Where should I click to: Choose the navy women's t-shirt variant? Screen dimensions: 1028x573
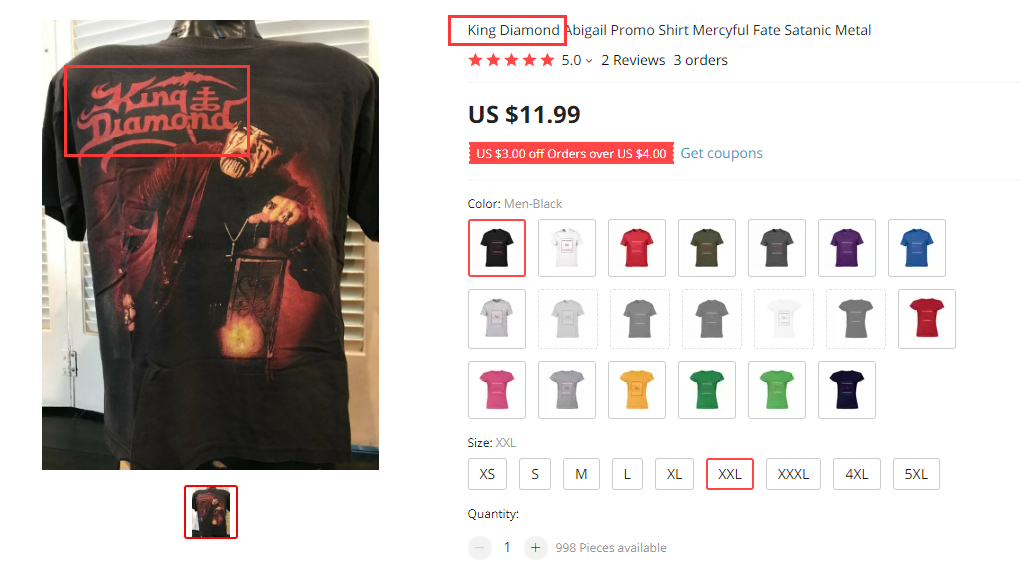847,390
